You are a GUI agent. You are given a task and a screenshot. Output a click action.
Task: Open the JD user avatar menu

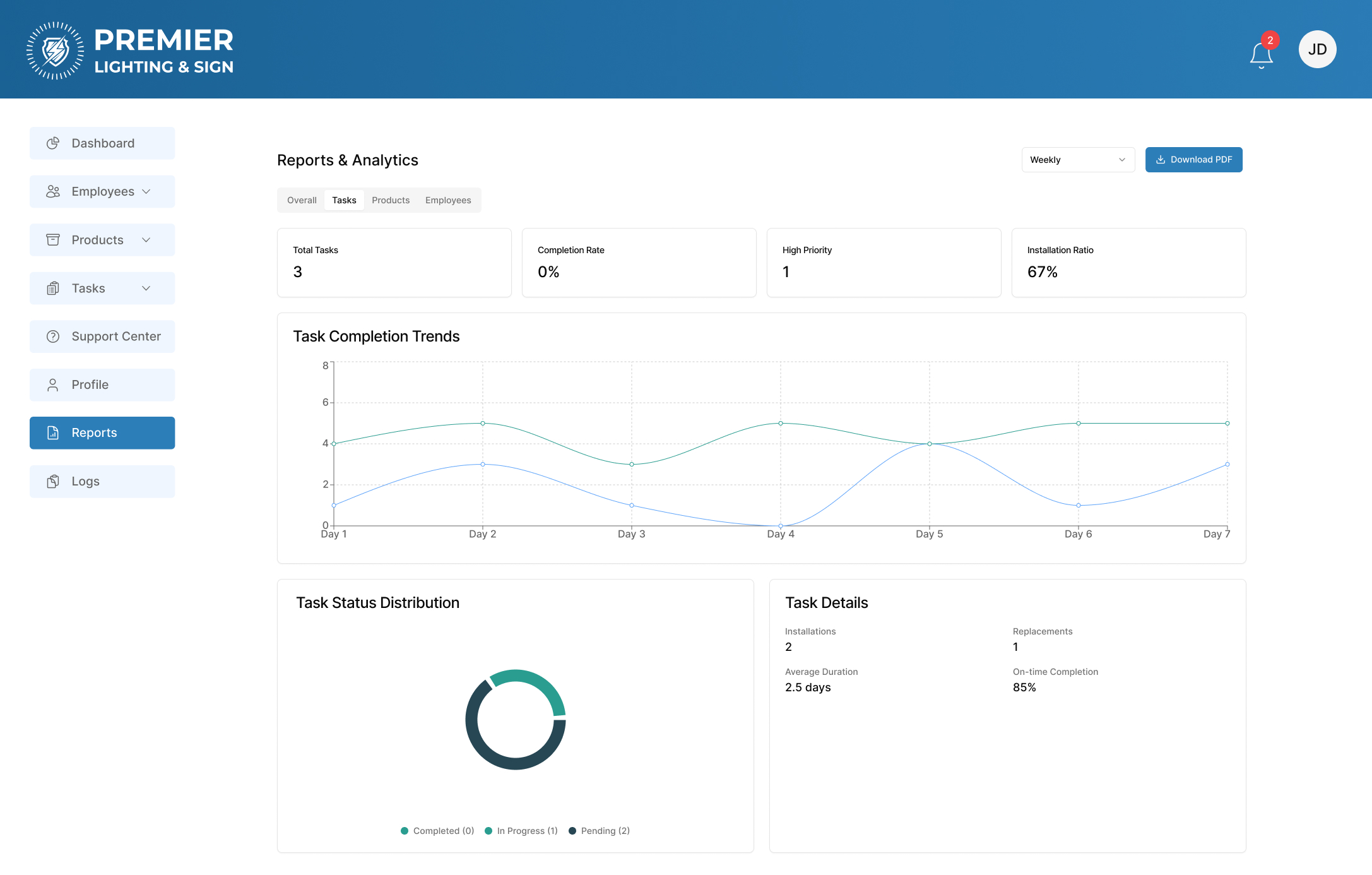click(1317, 49)
